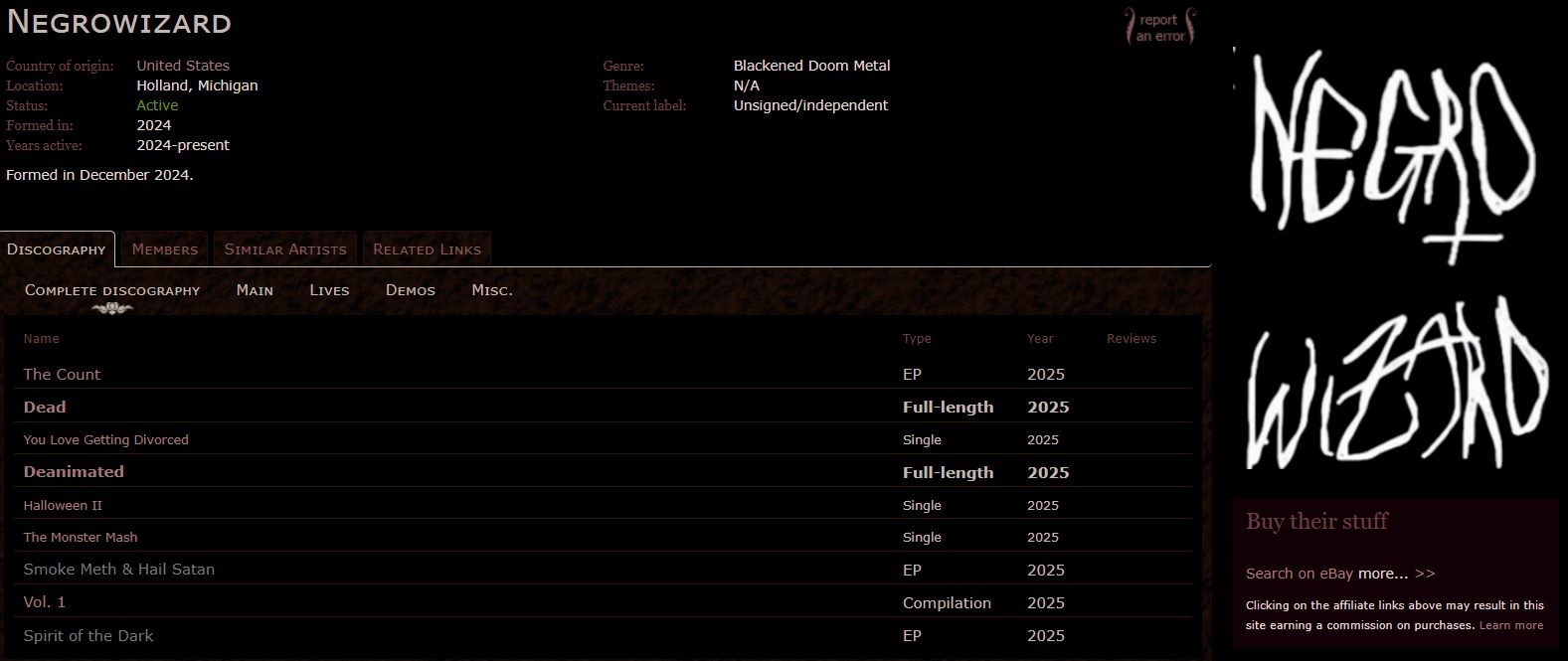Filter discography by Lives

pos(329,290)
